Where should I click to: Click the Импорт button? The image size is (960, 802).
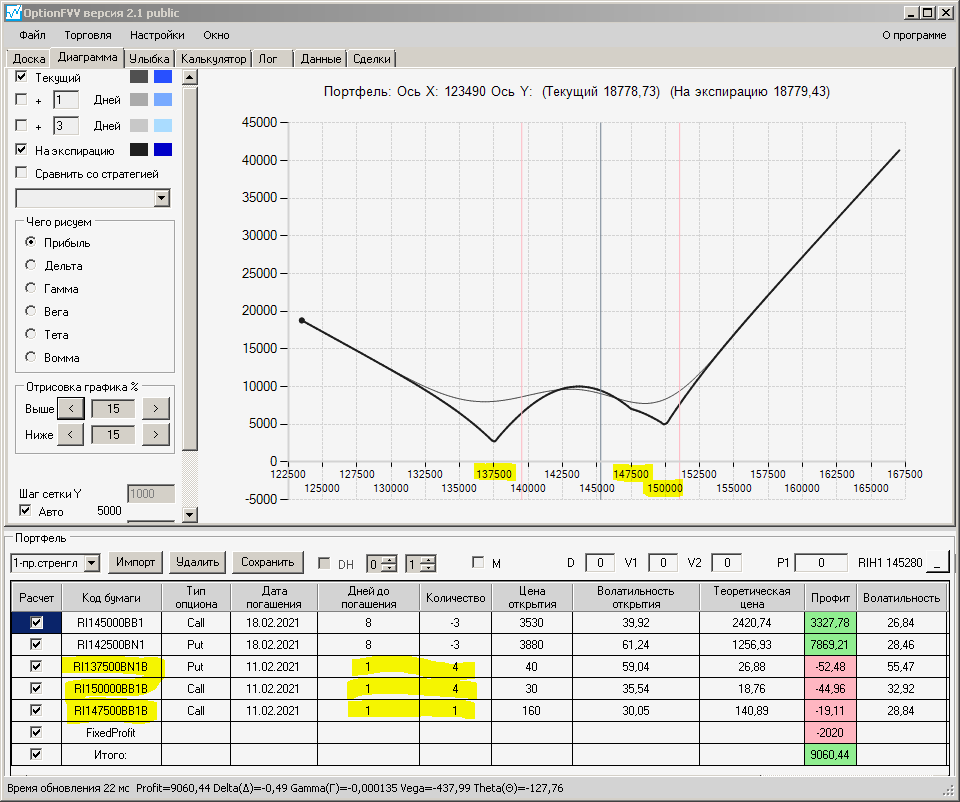click(x=135, y=562)
